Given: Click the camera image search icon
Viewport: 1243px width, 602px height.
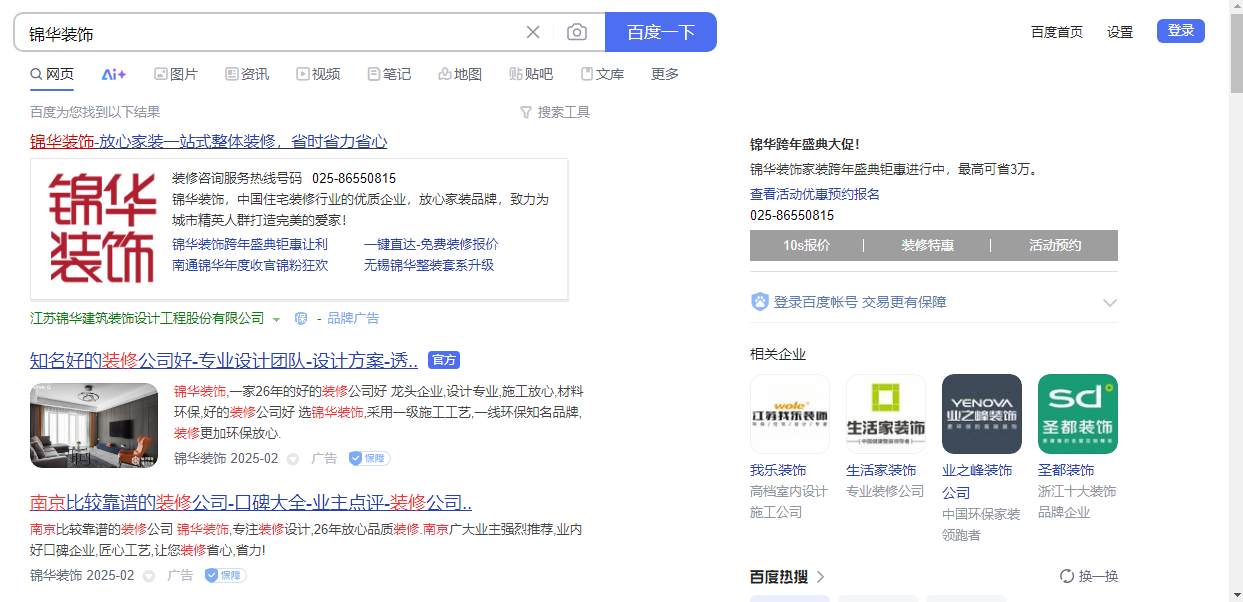Looking at the screenshot, I should point(577,32).
